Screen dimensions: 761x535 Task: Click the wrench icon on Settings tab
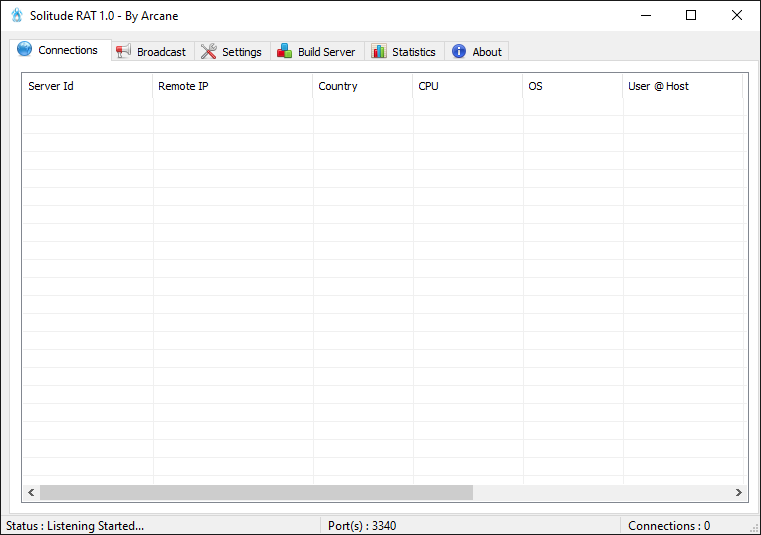[x=208, y=52]
